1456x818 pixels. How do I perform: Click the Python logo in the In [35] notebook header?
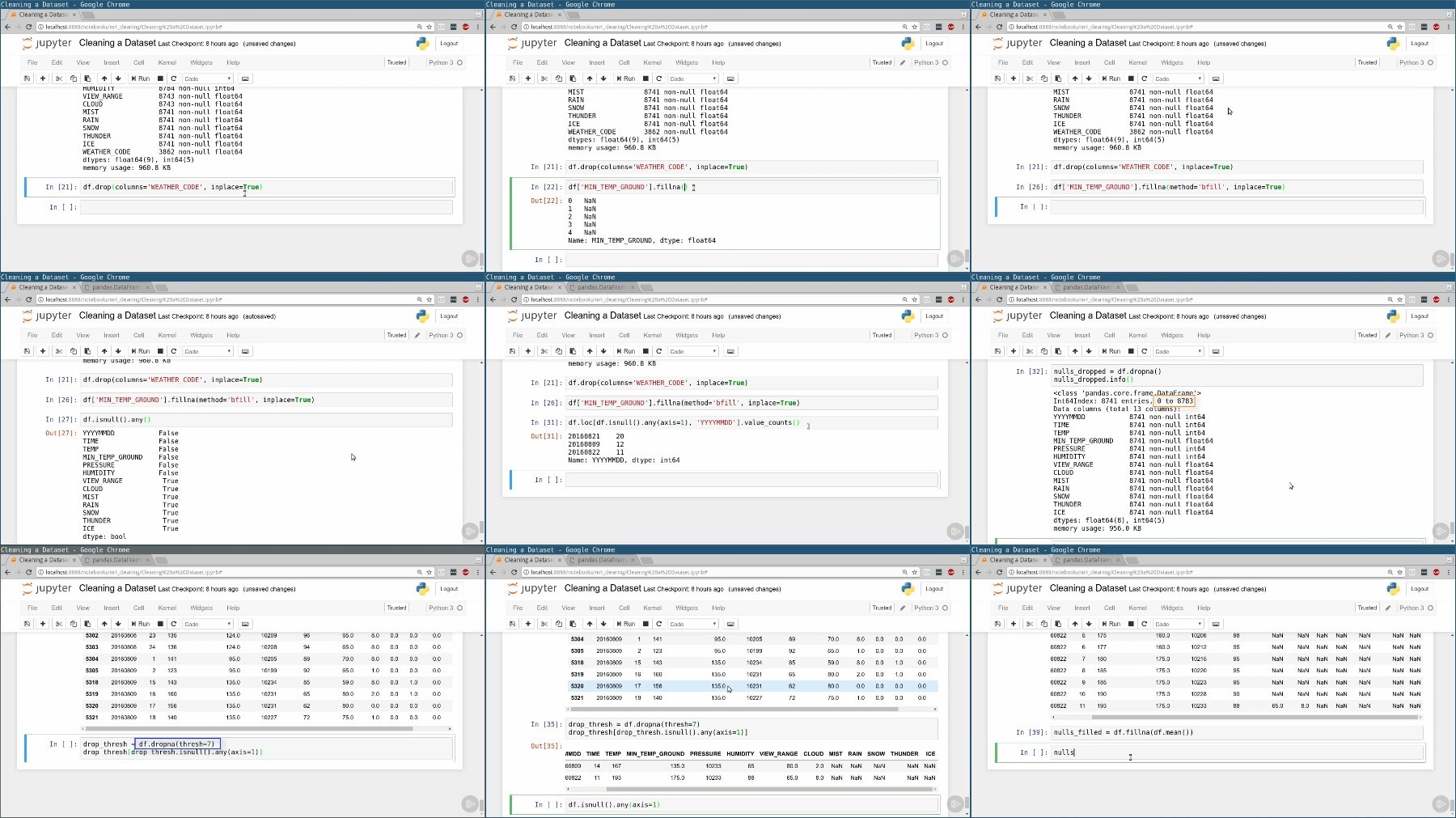tap(908, 588)
